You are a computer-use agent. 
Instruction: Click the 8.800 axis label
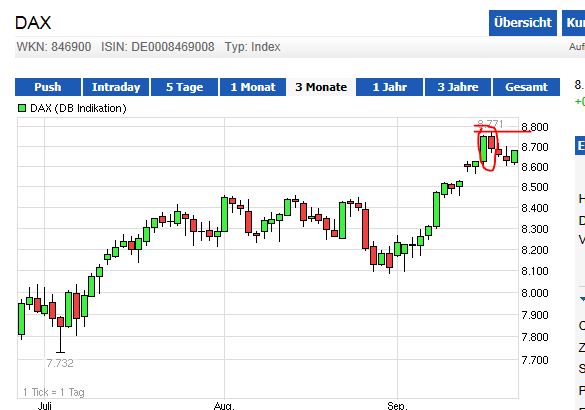pos(535,127)
